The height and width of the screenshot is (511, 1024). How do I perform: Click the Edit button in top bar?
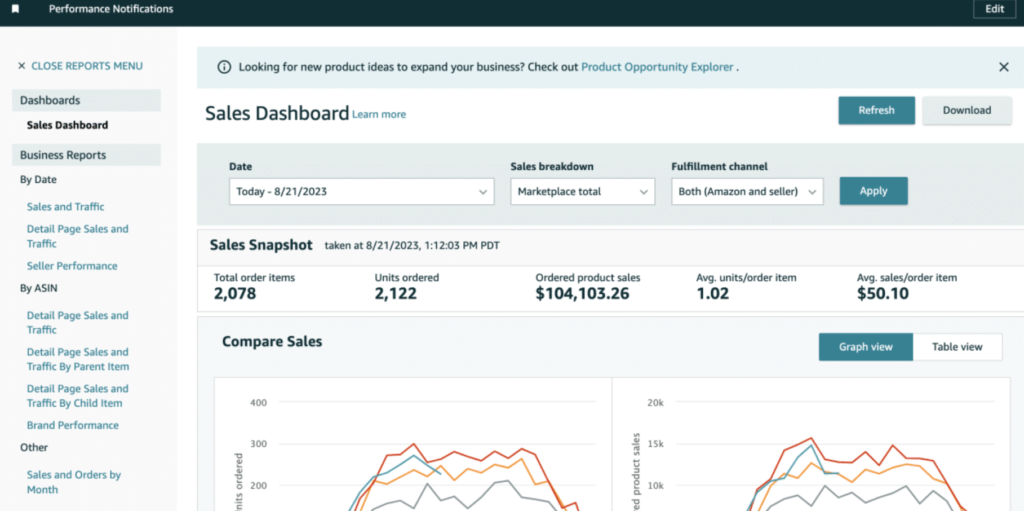click(994, 9)
